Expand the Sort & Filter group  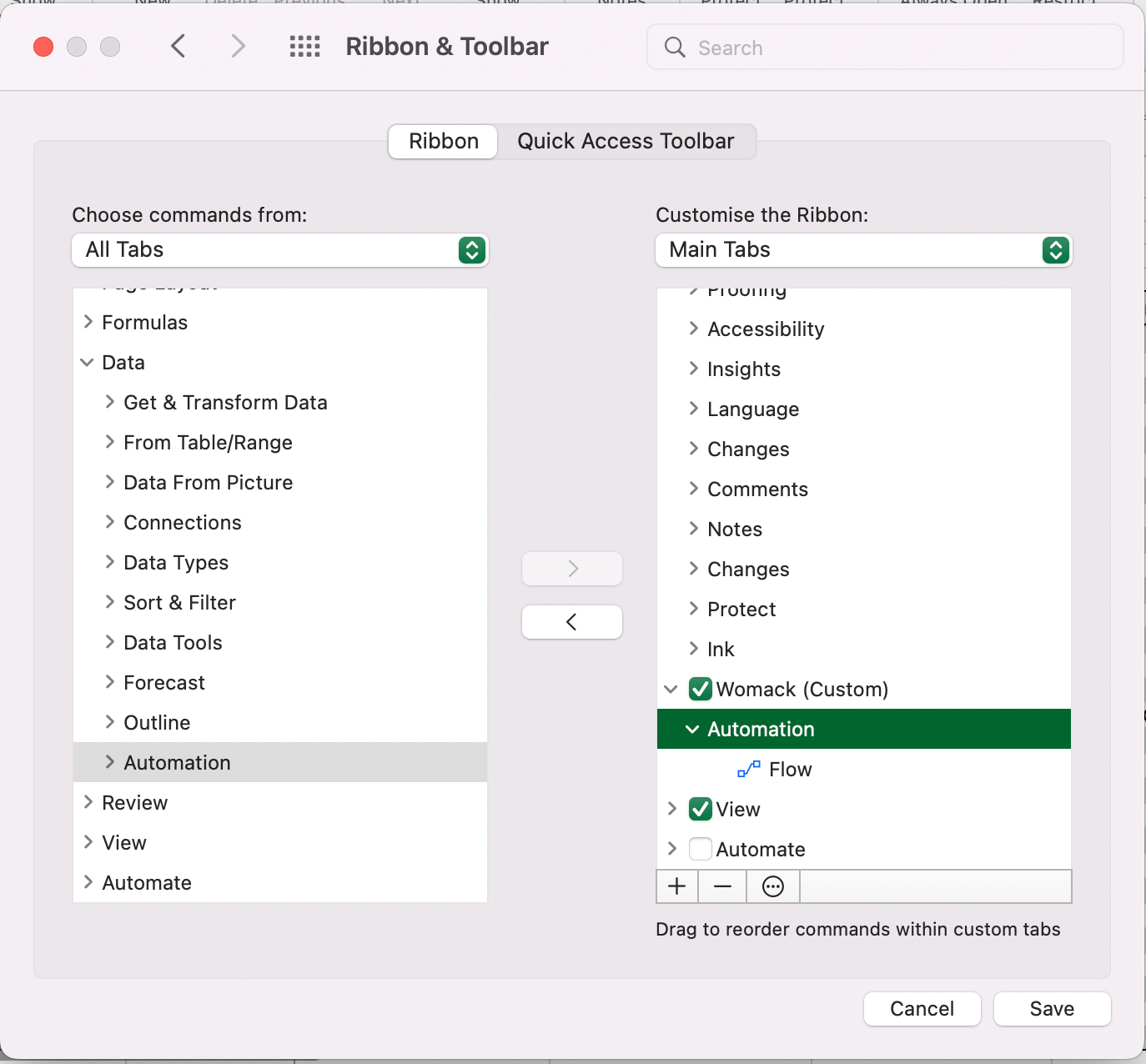(109, 602)
